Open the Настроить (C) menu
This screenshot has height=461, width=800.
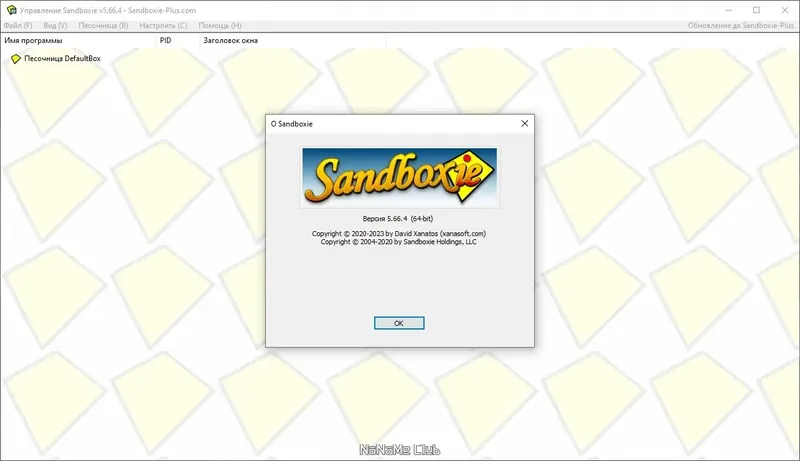[163, 25]
